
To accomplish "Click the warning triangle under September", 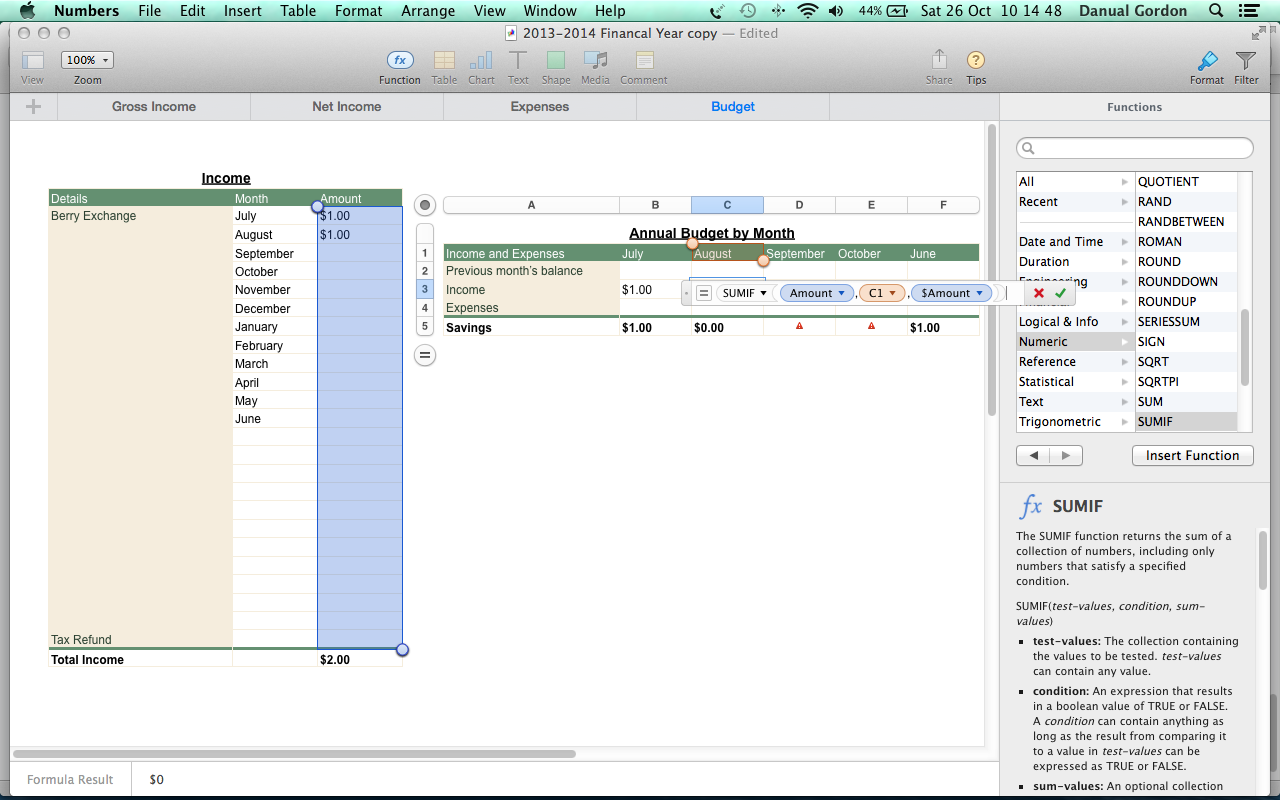I will pyautogui.click(x=799, y=326).
